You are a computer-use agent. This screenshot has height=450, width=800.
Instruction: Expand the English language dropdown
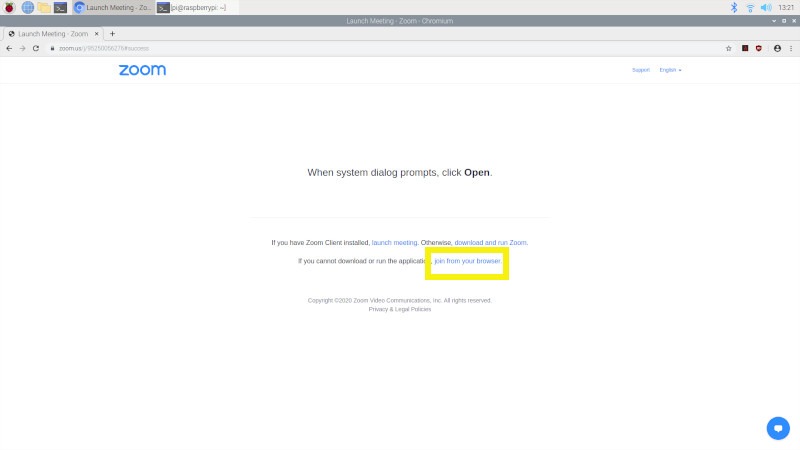pyautogui.click(x=670, y=70)
